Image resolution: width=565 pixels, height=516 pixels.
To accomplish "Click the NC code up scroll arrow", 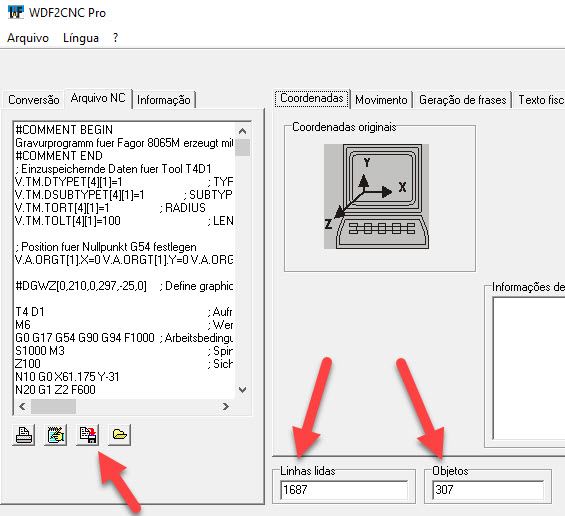I will [243, 131].
